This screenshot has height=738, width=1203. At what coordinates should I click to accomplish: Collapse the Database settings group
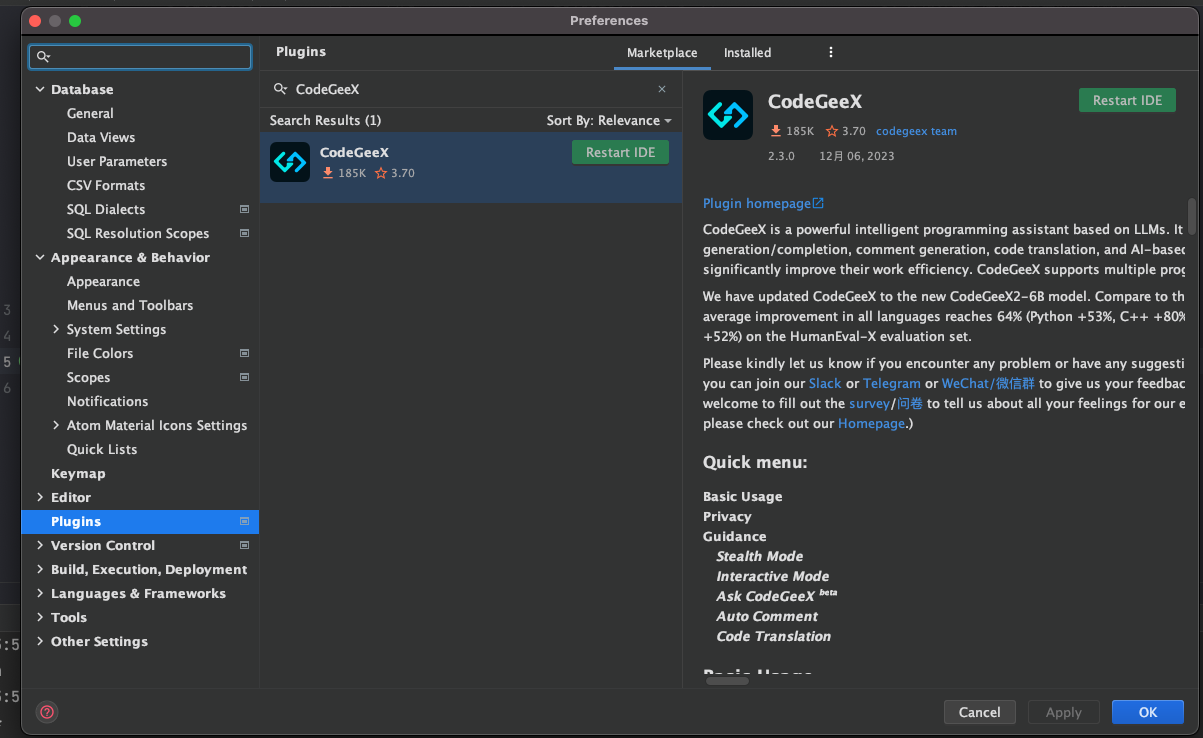pyautogui.click(x=40, y=89)
